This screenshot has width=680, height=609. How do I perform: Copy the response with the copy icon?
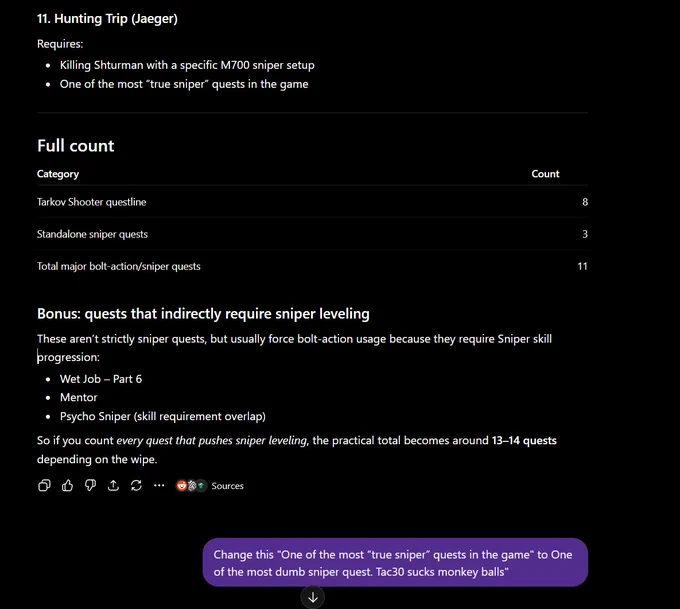coord(44,485)
